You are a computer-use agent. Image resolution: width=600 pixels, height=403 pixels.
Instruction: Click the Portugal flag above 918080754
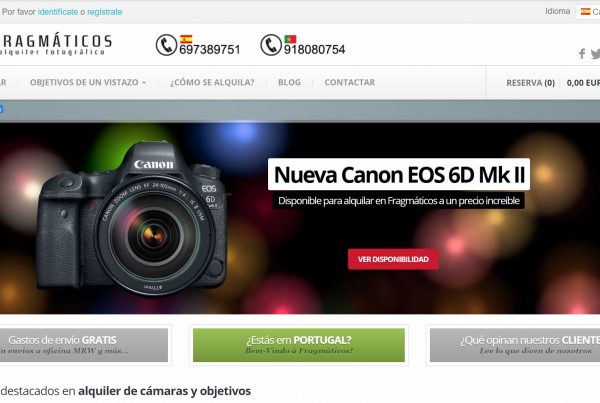click(290, 39)
